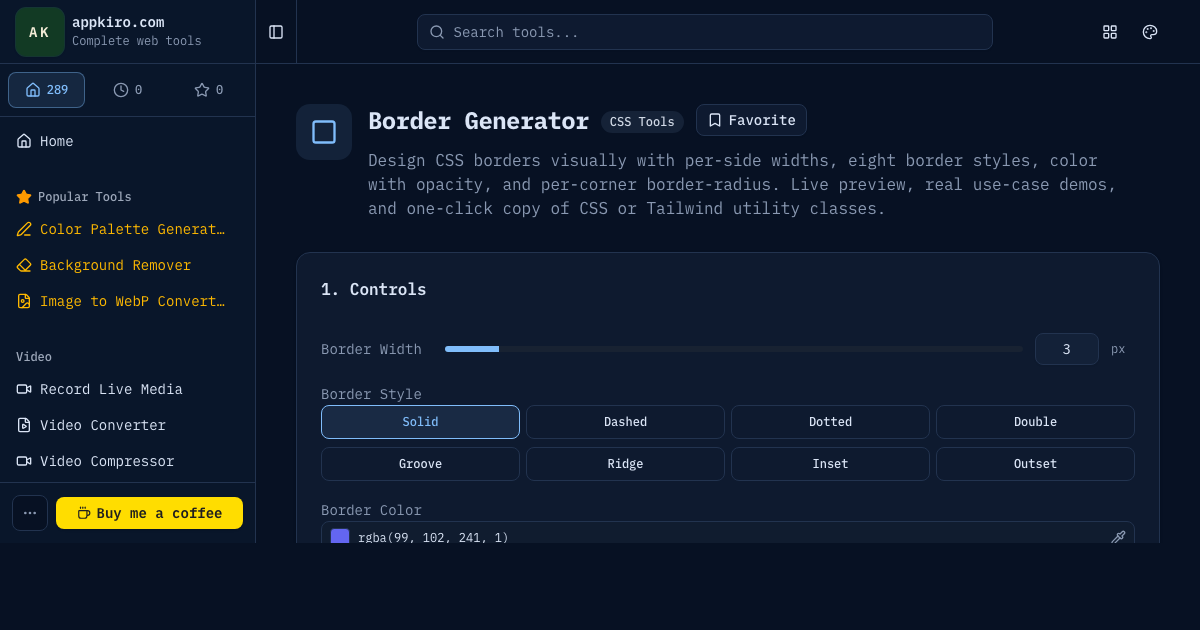The height and width of the screenshot is (630, 1200).
Task: Go to Home in sidebar
Action: pos(128,141)
